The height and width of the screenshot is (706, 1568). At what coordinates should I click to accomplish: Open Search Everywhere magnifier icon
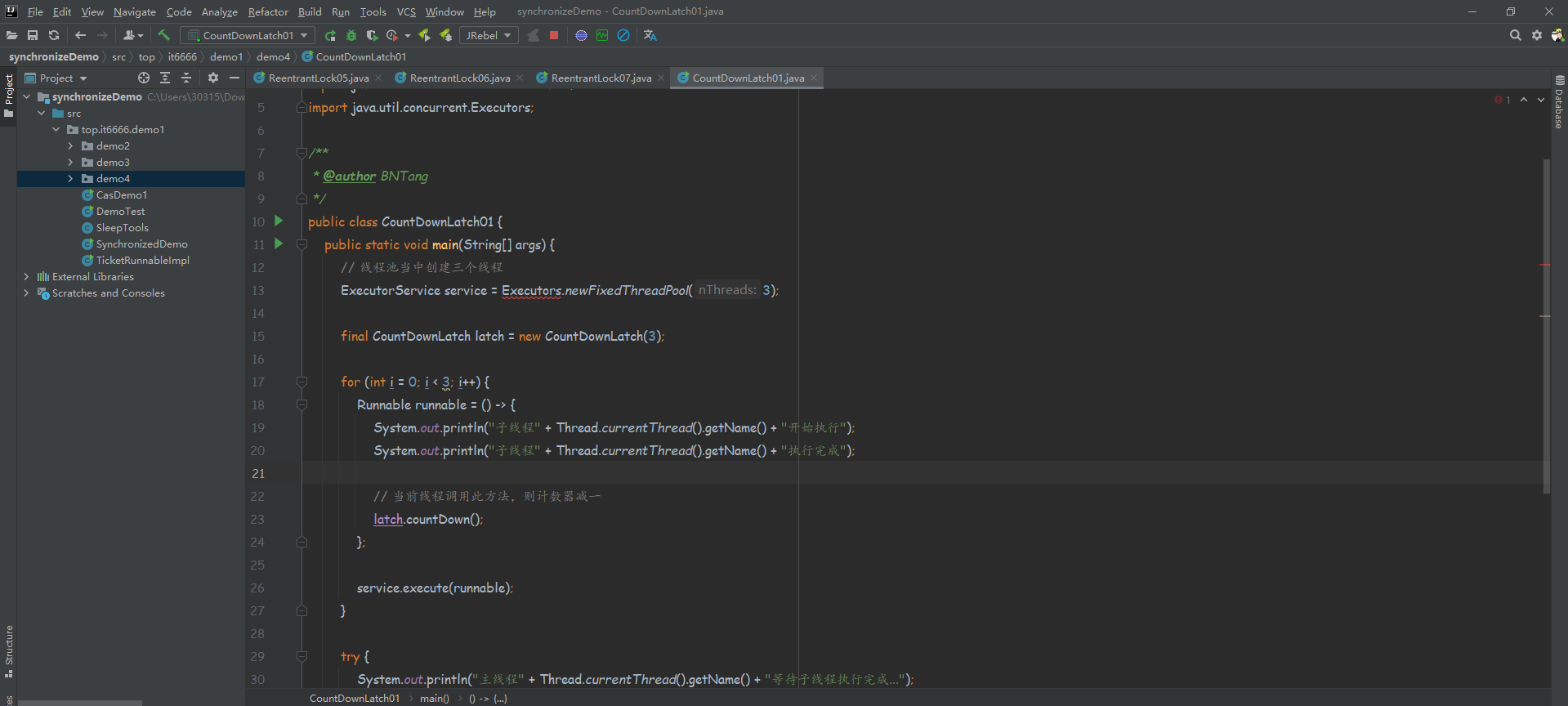point(1516,35)
